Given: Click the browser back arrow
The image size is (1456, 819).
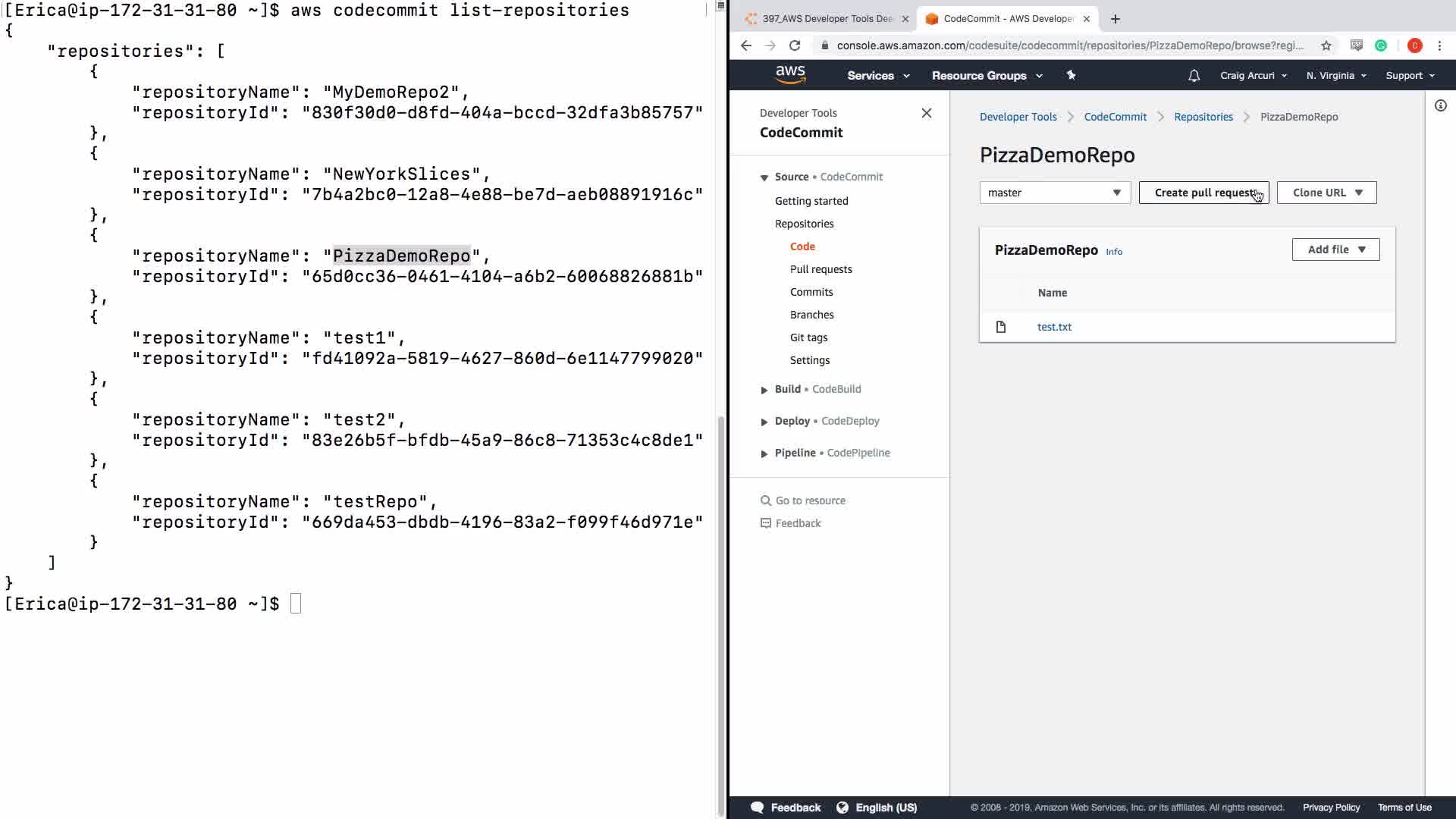Looking at the screenshot, I should [x=746, y=45].
